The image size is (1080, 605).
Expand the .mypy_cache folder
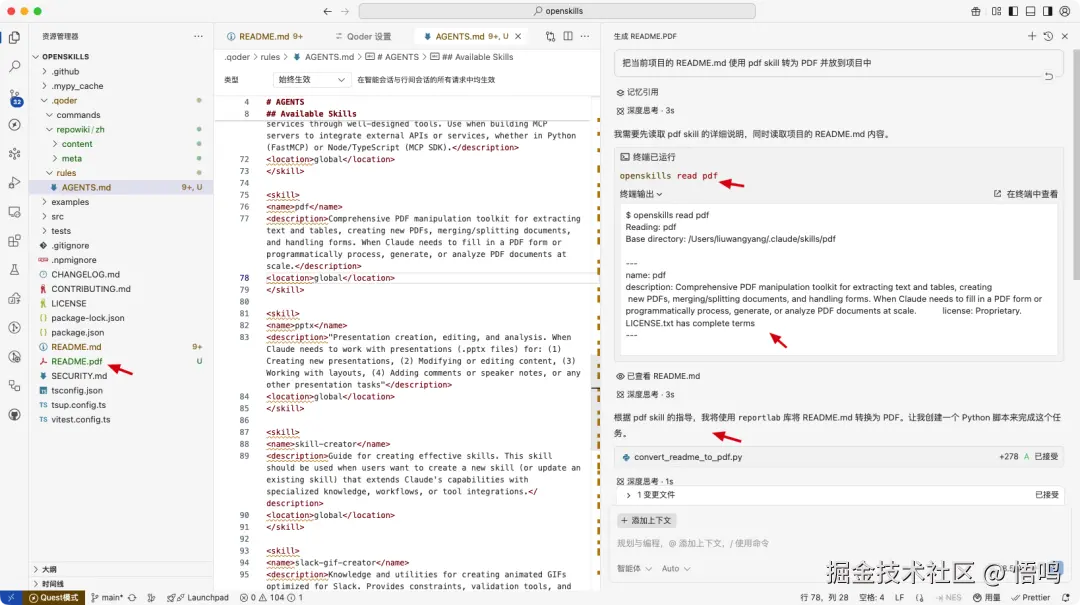(77, 85)
